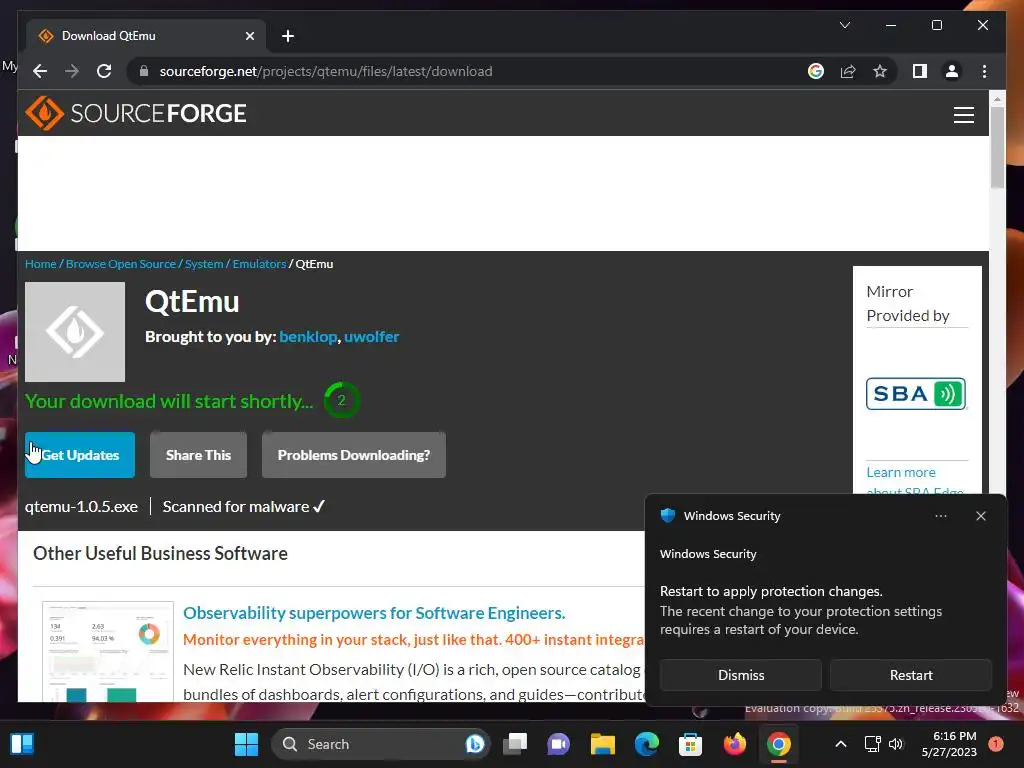The height and width of the screenshot is (768, 1024).
Task: Open the tab search dropdown chevron
Action: coord(844,25)
